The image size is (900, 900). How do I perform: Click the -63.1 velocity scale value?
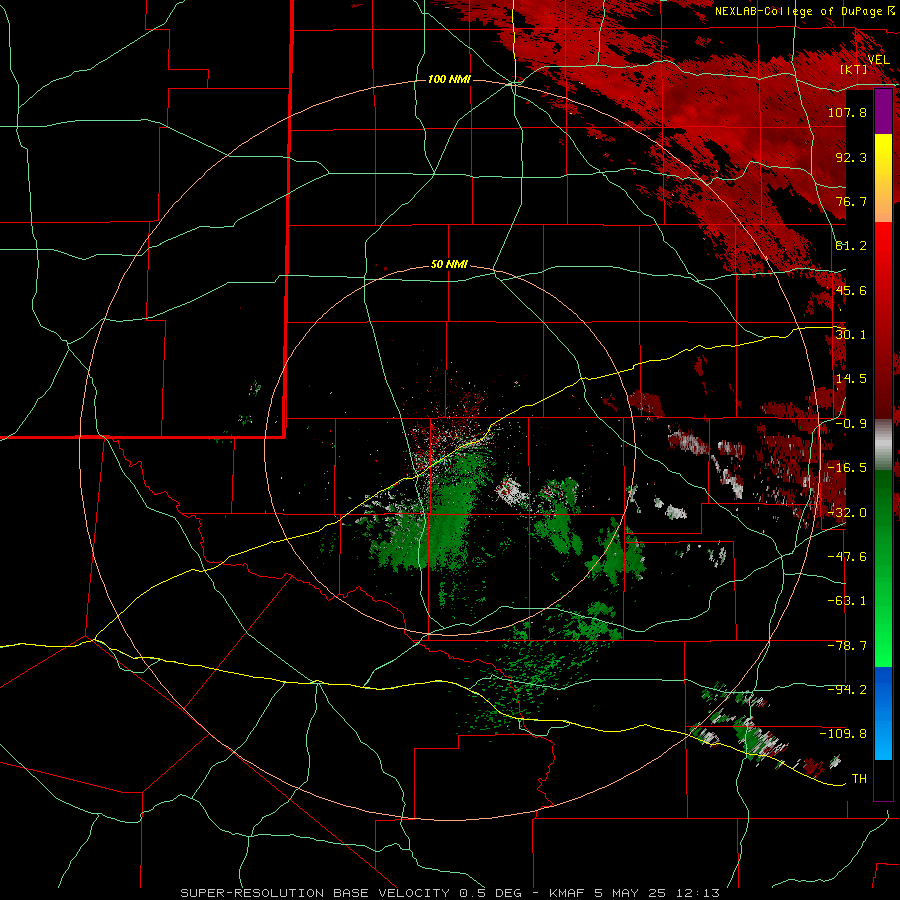click(847, 601)
